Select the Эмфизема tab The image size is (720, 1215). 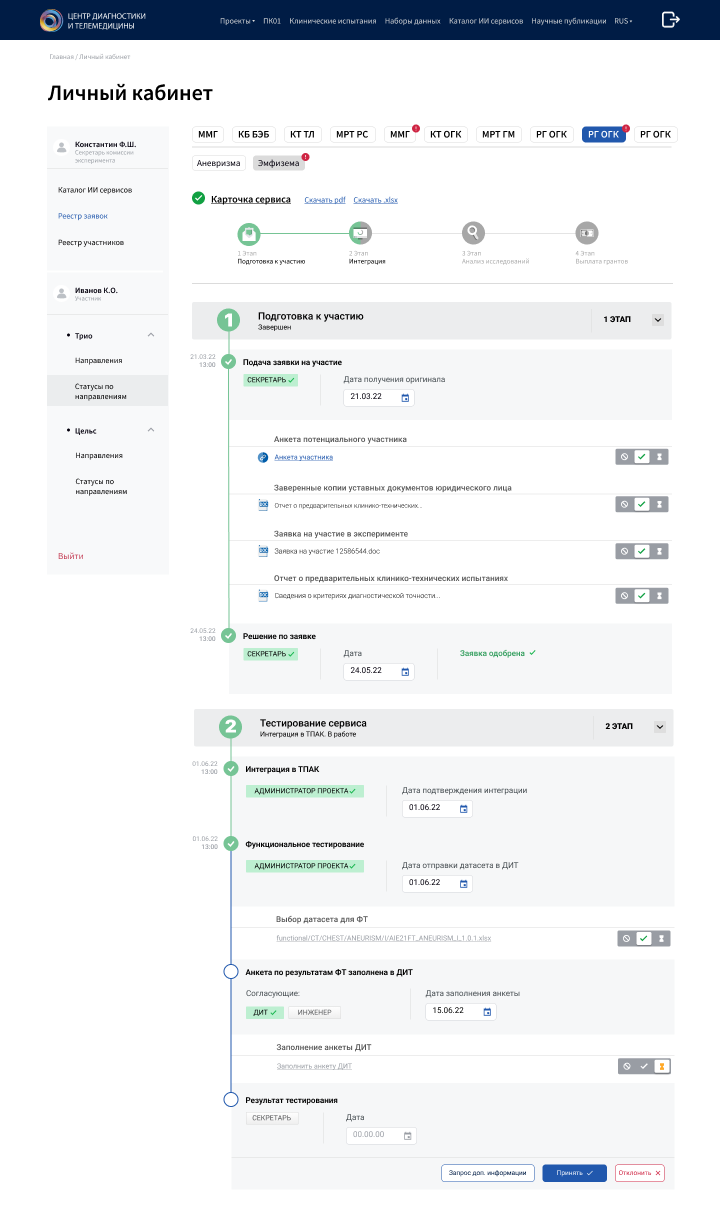(x=278, y=163)
